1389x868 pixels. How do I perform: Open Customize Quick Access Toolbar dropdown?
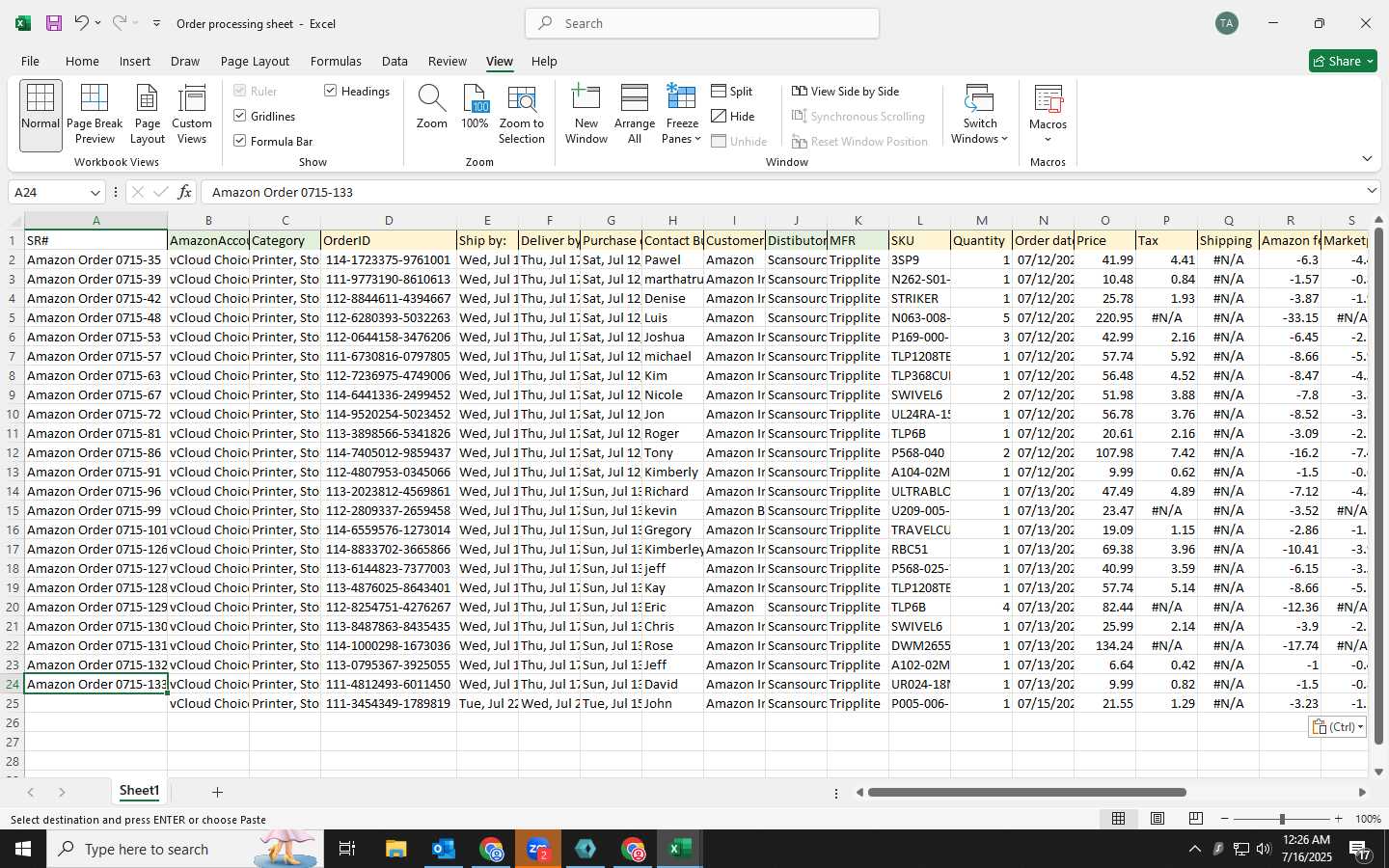pos(156,23)
